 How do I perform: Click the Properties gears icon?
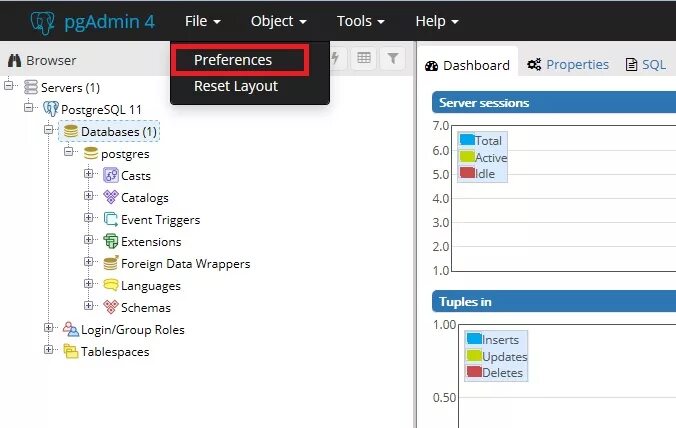point(534,65)
